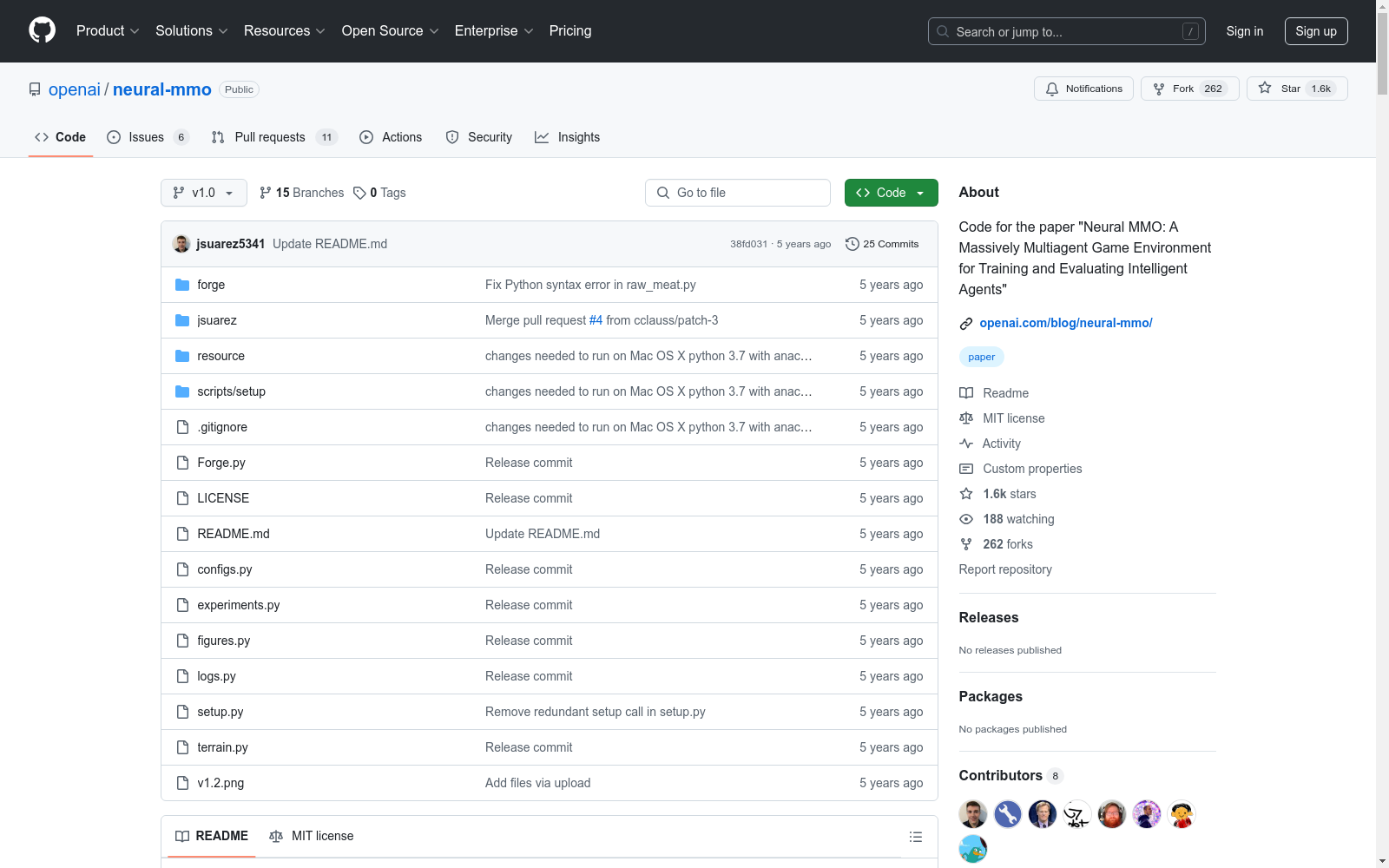Open commit hash 38fd031
Screen dimensions: 1389x868
pyautogui.click(x=748, y=244)
